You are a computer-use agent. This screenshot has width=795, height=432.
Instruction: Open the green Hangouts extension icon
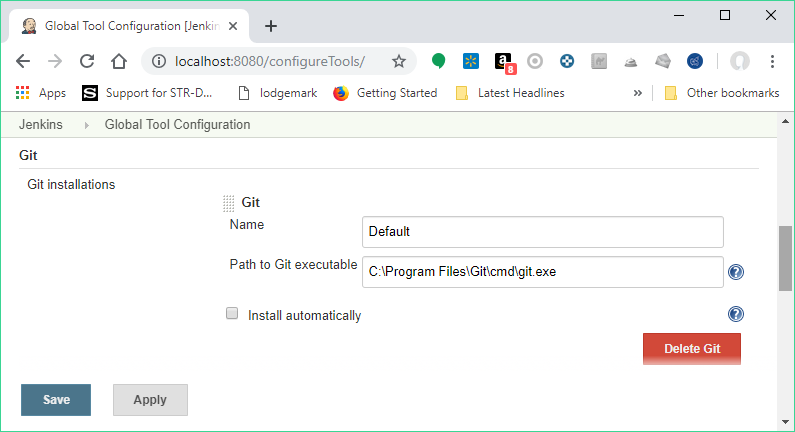pyautogui.click(x=439, y=61)
